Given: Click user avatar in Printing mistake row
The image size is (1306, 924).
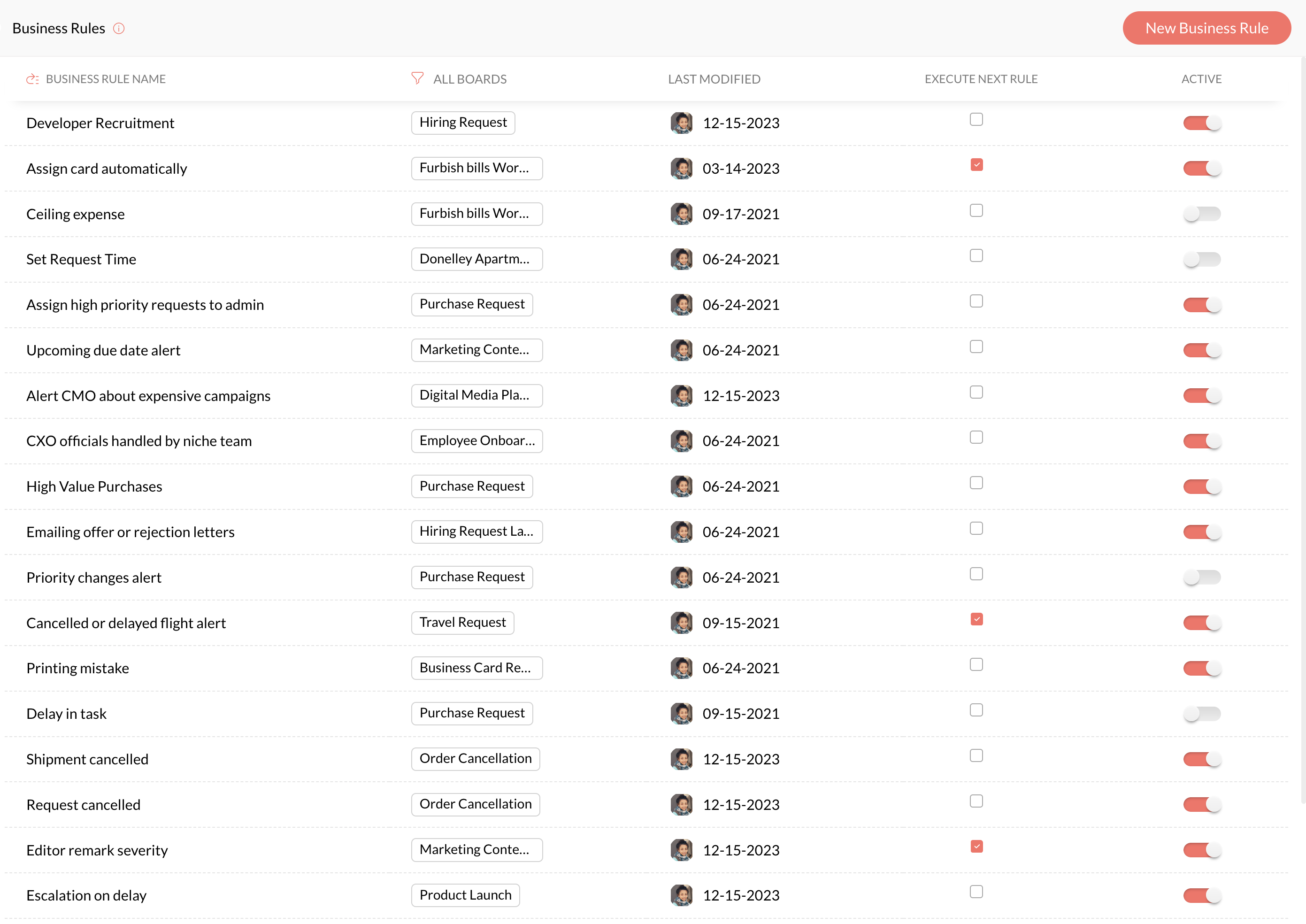Looking at the screenshot, I should [681, 668].
